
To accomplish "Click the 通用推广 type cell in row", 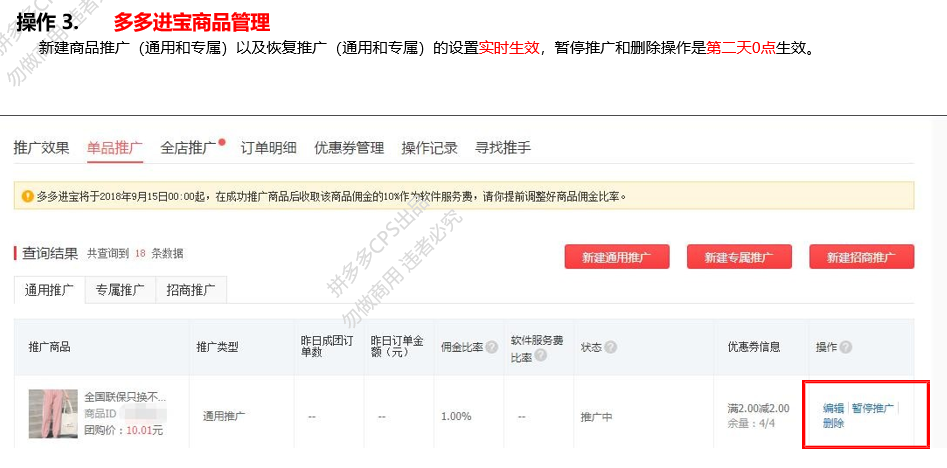I will click(224, 415).
